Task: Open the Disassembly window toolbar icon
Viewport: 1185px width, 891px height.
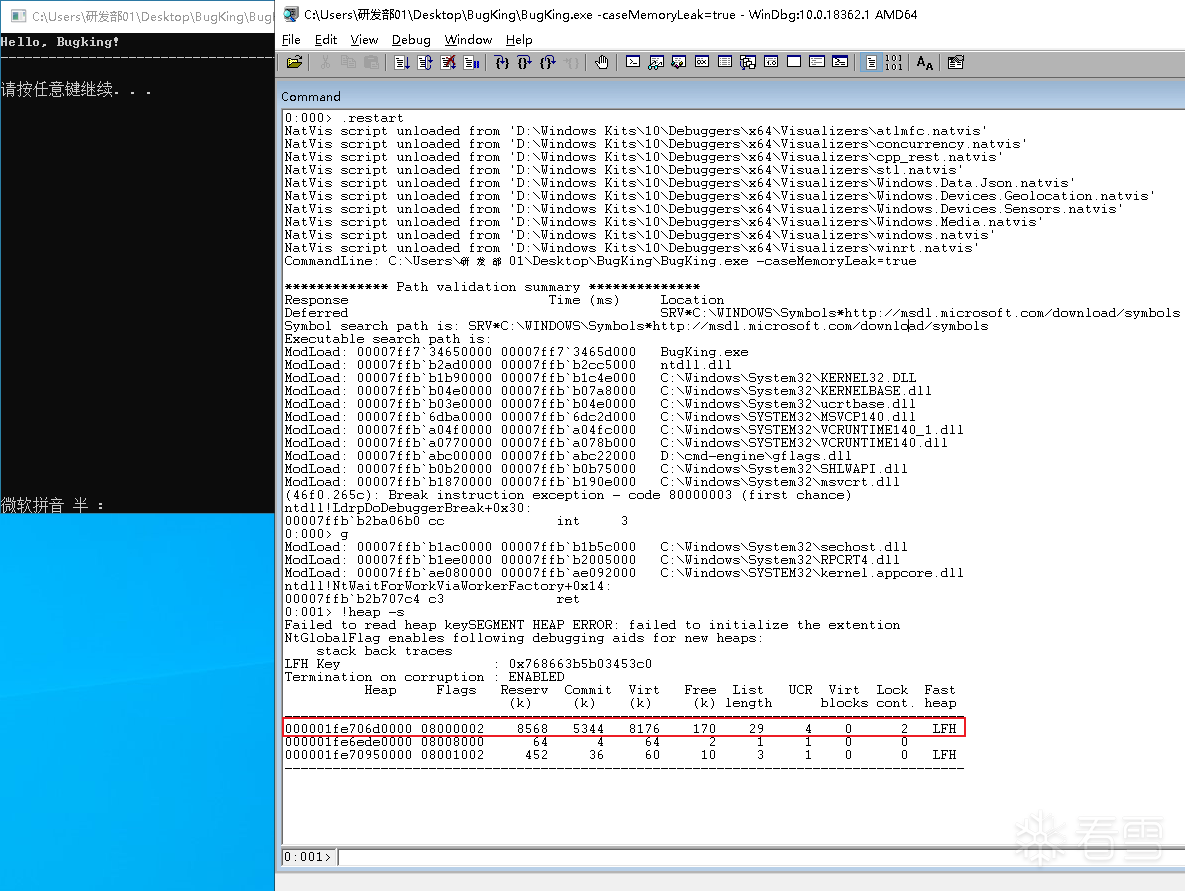Action: [x=771, y=63]
